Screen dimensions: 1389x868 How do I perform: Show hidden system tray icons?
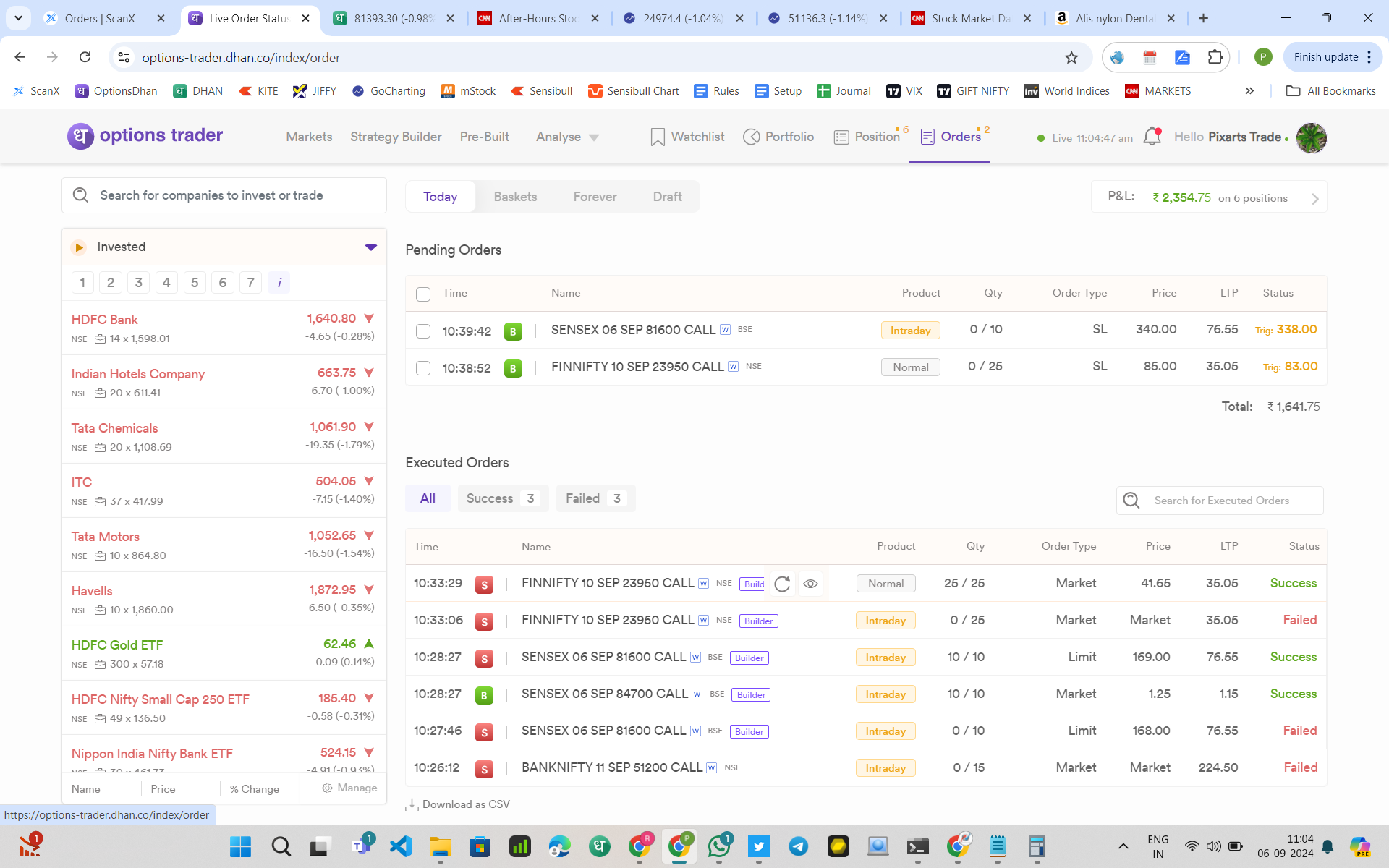(x=1123, y=846)
